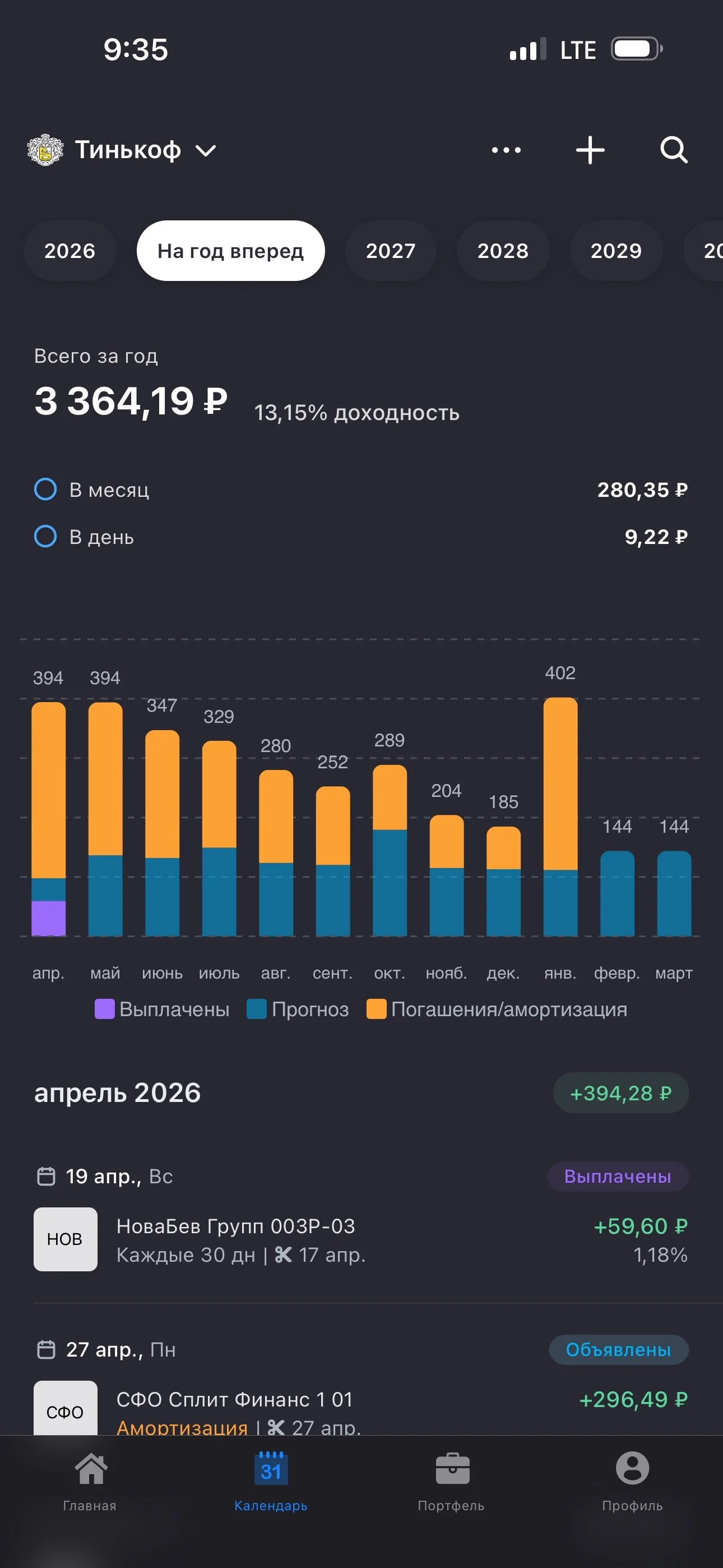
Task: Tap calendar icon next to 27 апр.
Action: point(47,1349)
